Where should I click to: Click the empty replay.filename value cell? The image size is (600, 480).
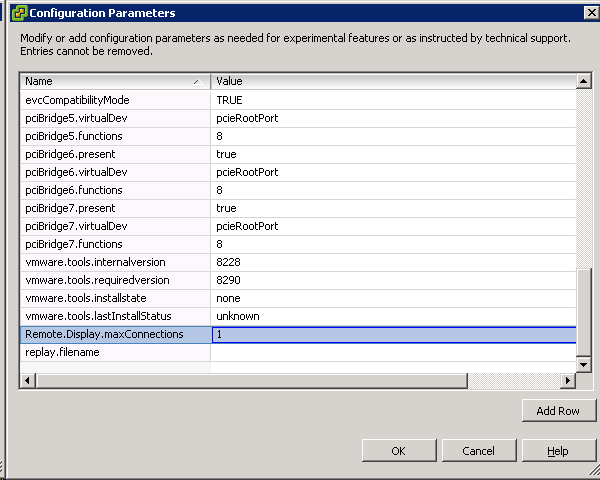tap(392, 353)
